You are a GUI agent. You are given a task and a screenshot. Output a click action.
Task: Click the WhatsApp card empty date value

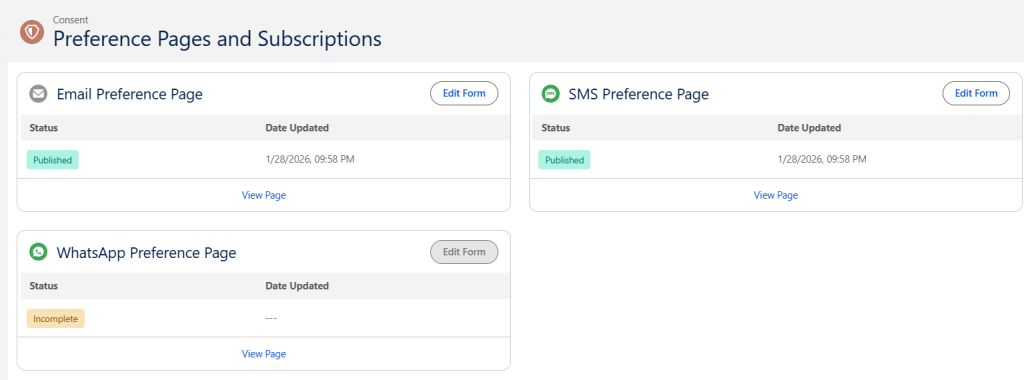271,319
